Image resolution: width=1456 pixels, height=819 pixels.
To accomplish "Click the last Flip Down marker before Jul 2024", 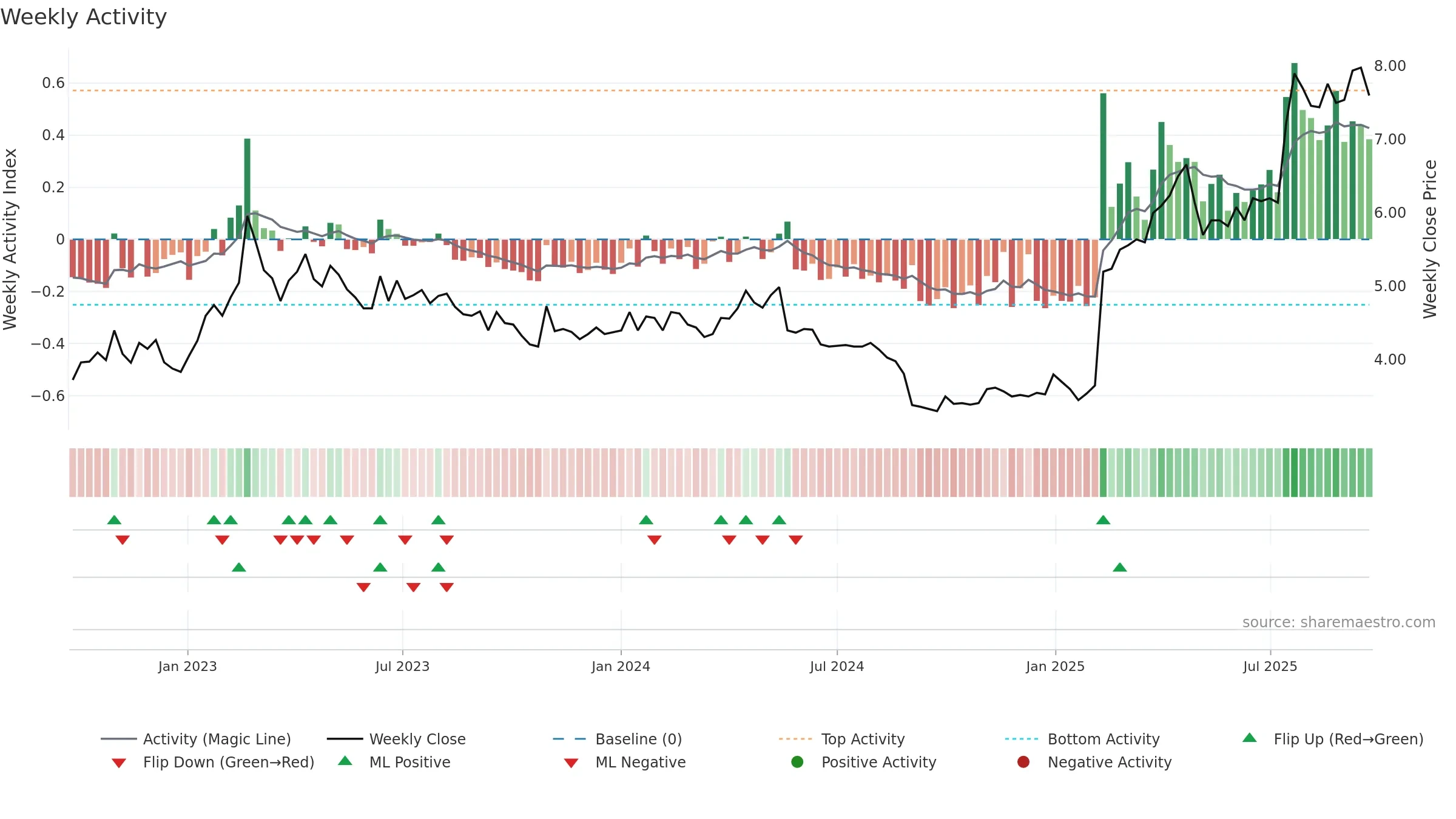I will [796, 540].
